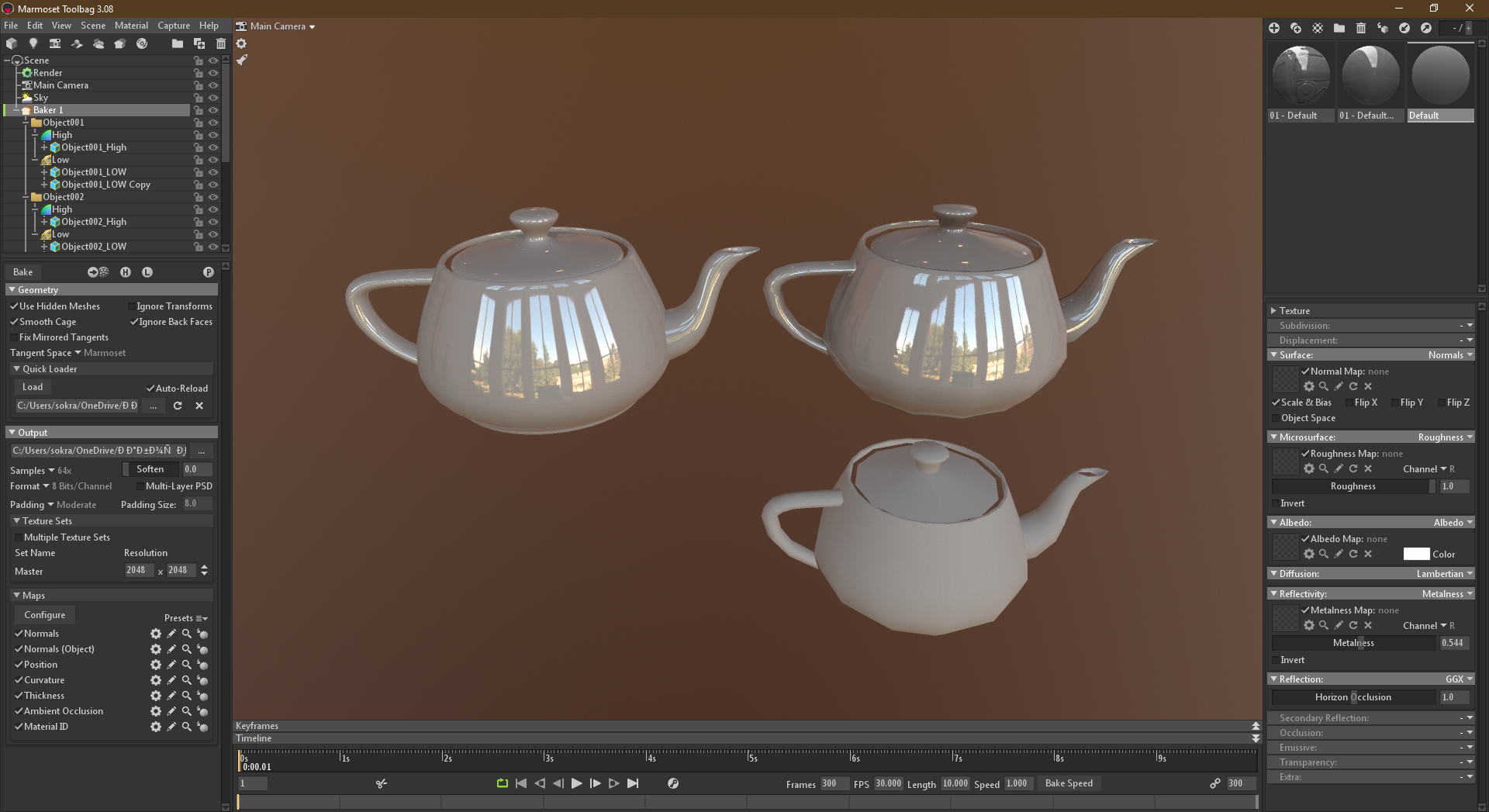Click the white Albedo color swatch
The height and width of the screenshot is (812, 1489).
pyautogui.click(x=1416, y=554)
